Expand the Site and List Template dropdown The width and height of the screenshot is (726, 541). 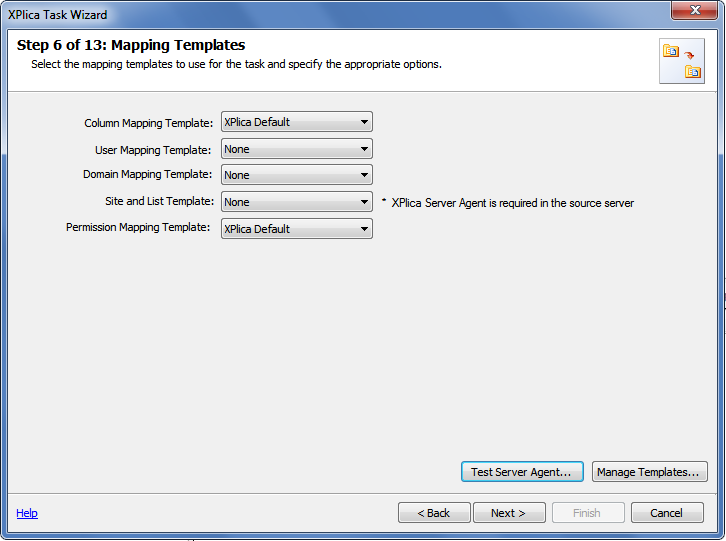(x=297, y=202)
